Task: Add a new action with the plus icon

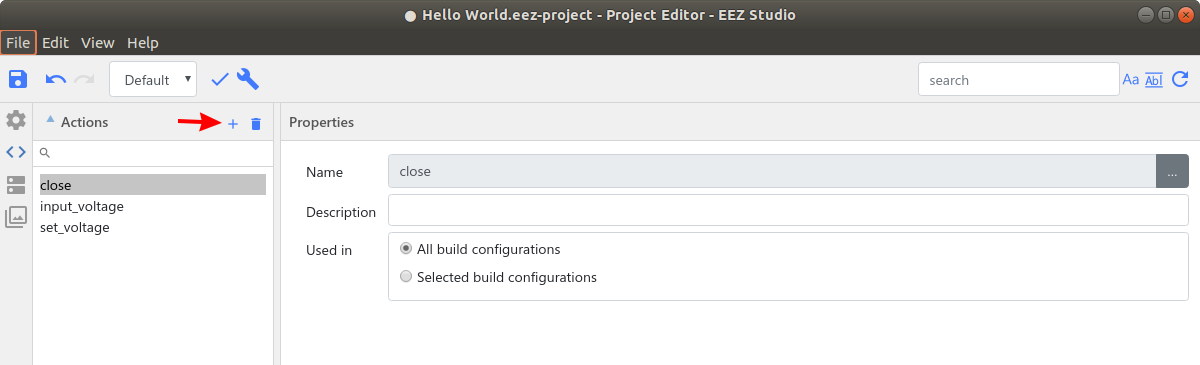Action: (x=233, y=123)
